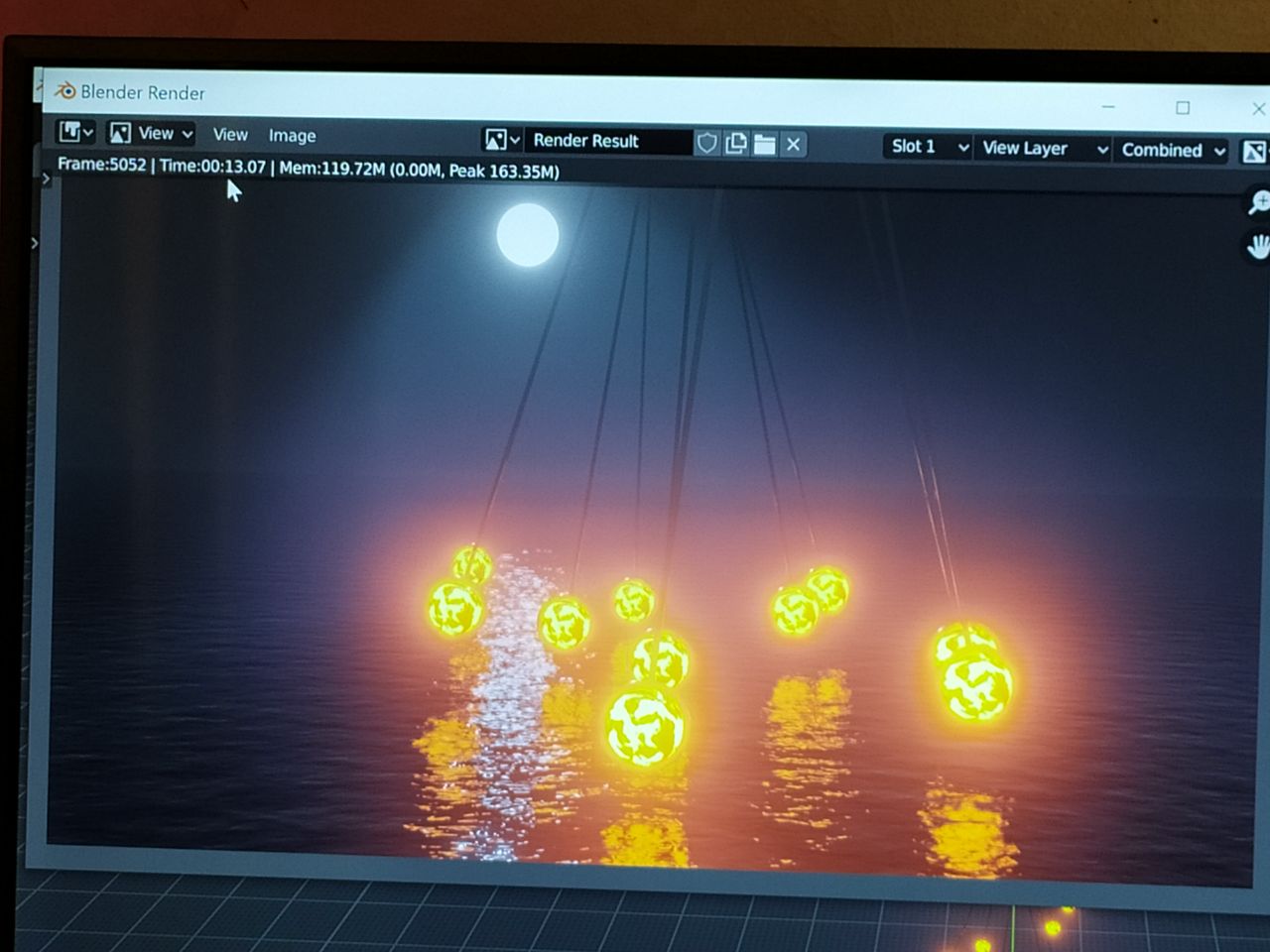The image size is (1270, 952).
Task: Open the Combined pass dropdown
Action: pos(1172,151)
